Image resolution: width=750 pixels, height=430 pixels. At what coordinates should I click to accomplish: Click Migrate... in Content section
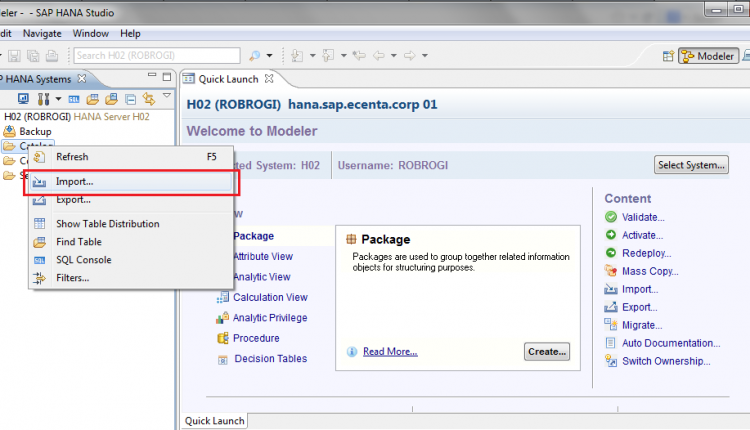(642, 325)
